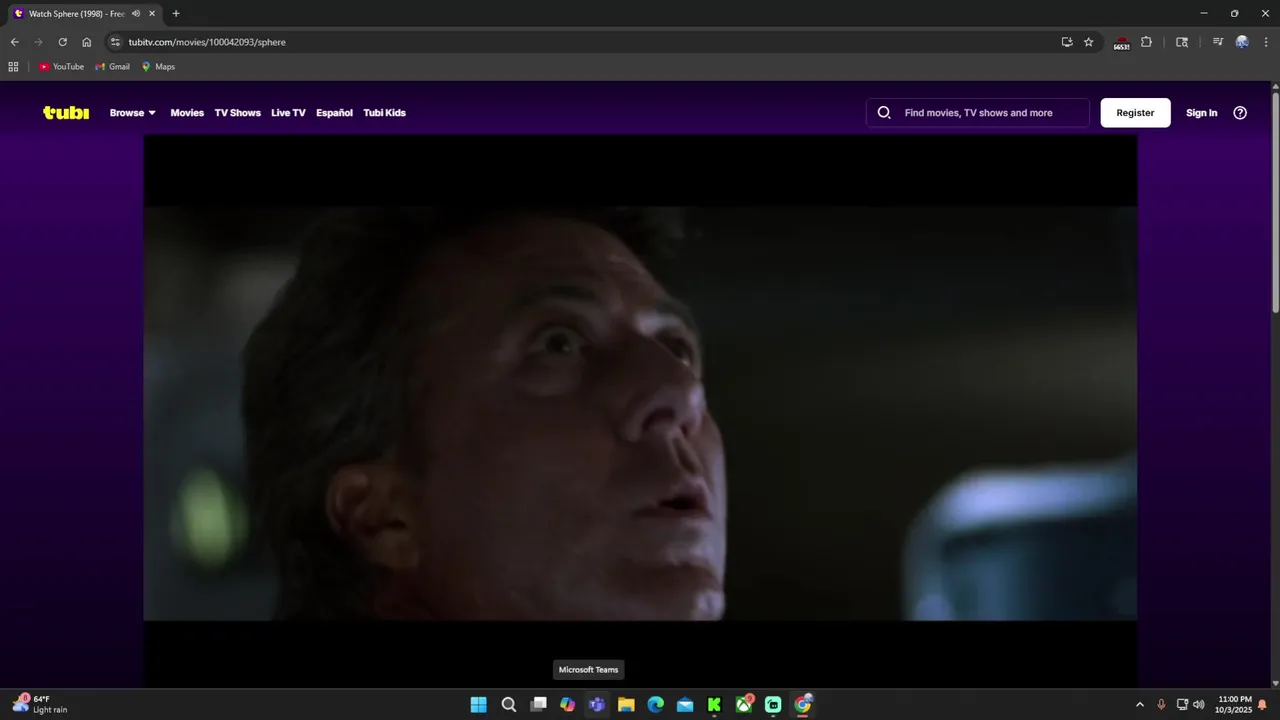This screenshot has width=1280, height=720.
Task: Open network status tray icon
Action: click(1182, 705)
